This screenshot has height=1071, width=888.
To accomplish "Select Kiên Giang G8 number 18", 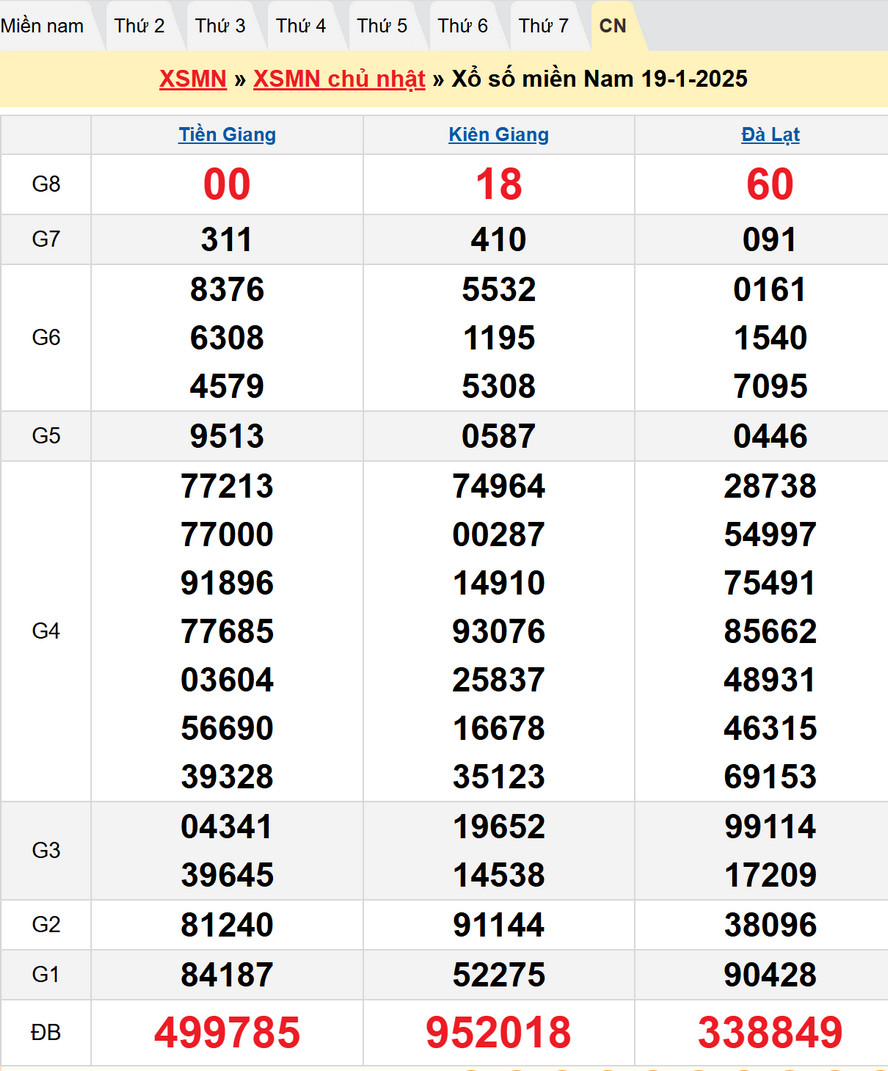I will pos(498,185).
